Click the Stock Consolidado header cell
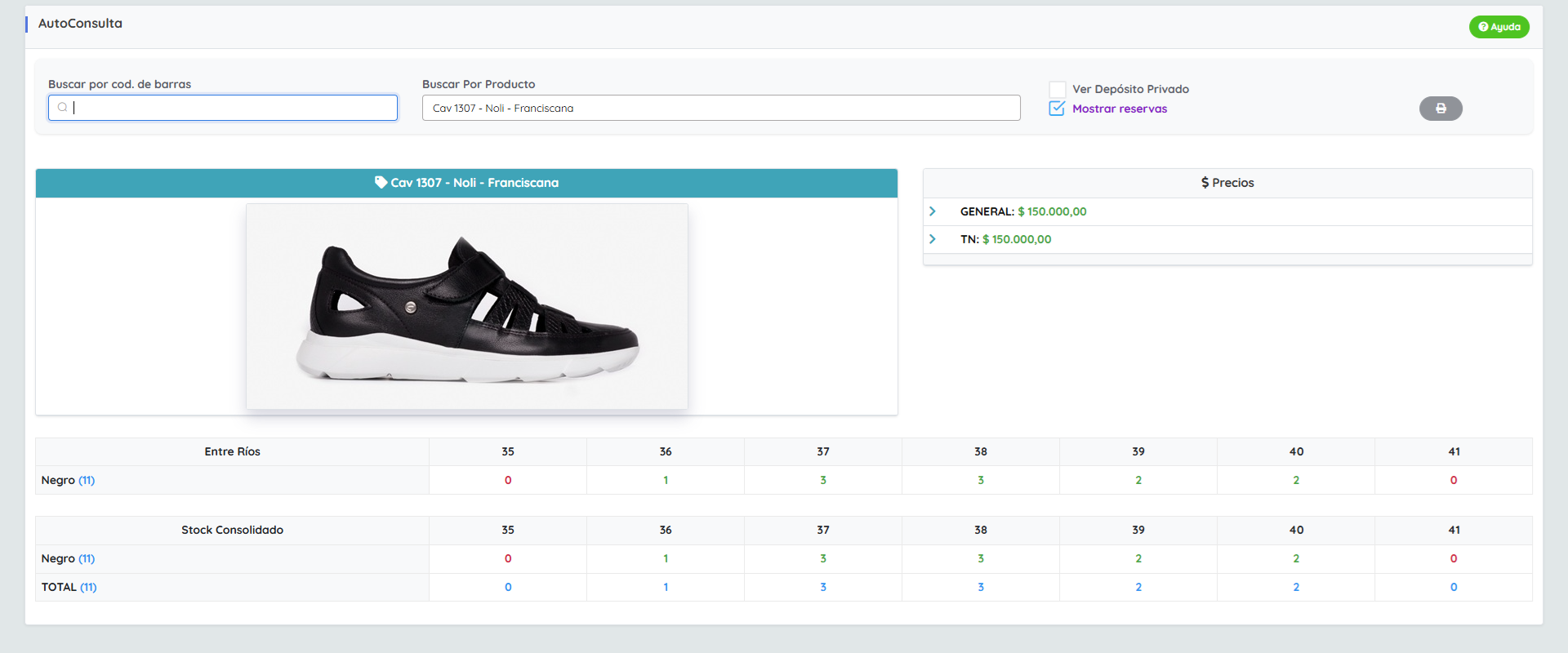 point(232,530)
